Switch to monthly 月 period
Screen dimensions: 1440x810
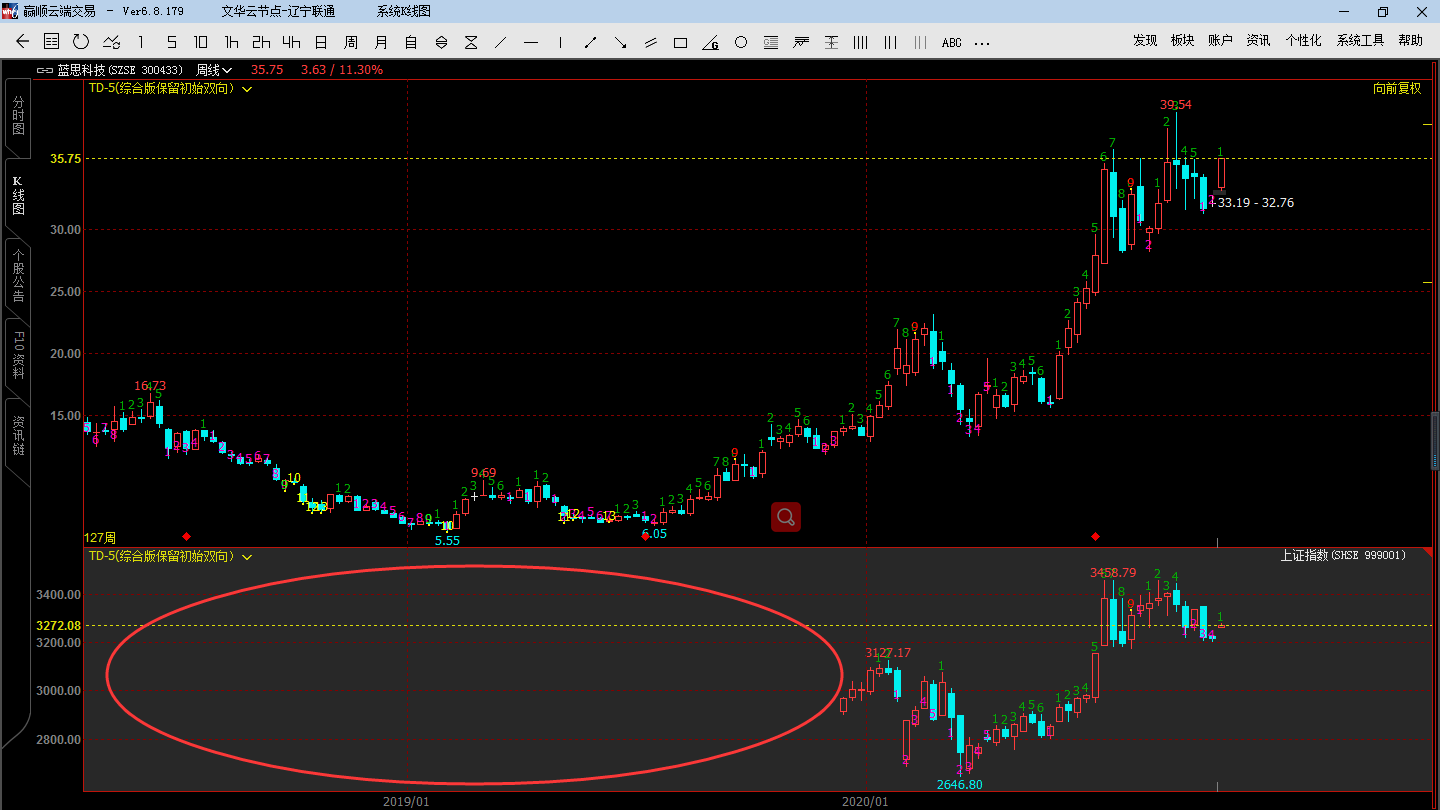click(x=381, y=42)
